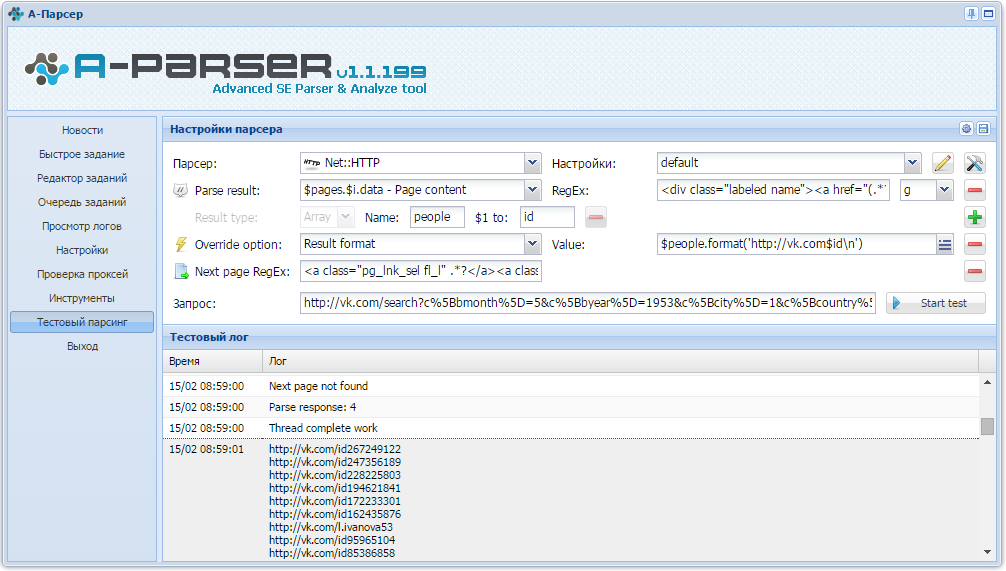Click Лог column header
Viewport: 1006px width, 571px height.
click(620, 361)
